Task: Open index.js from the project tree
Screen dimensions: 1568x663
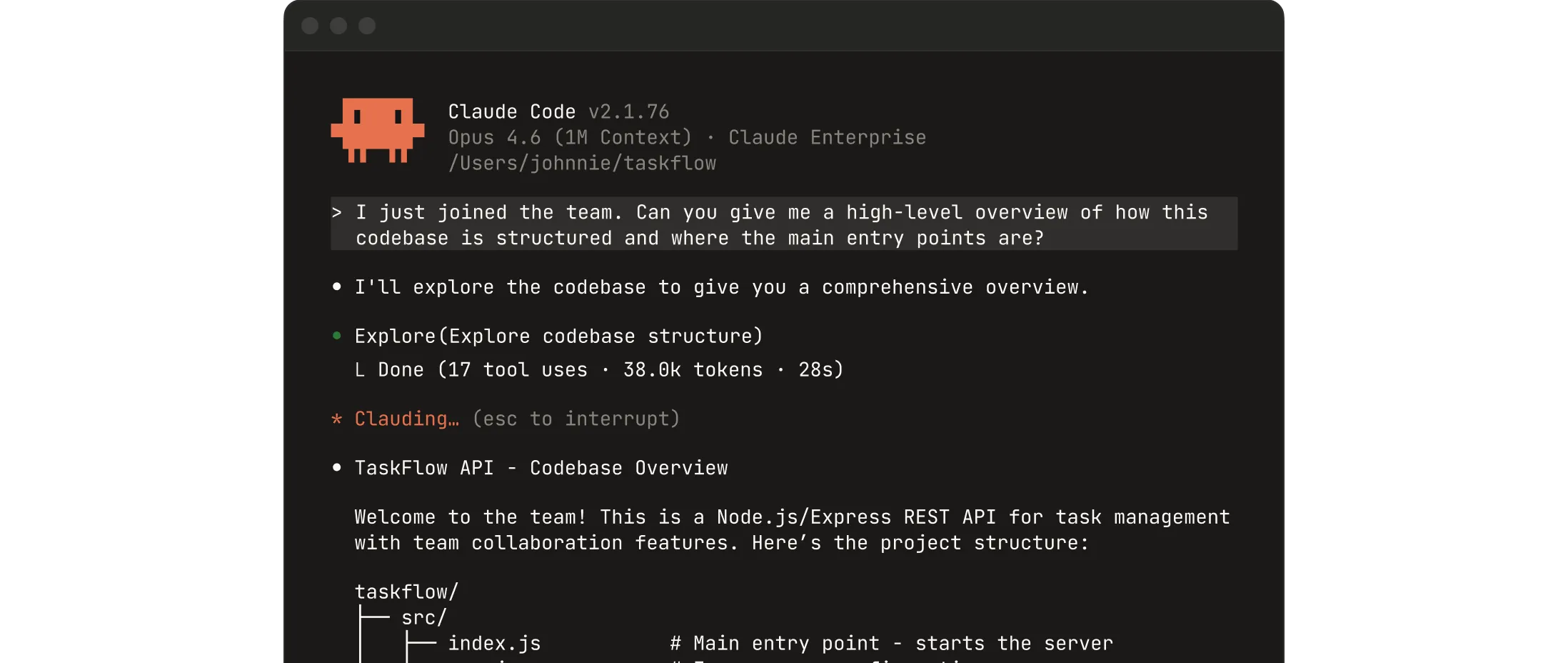Action: tap(493, 643)
